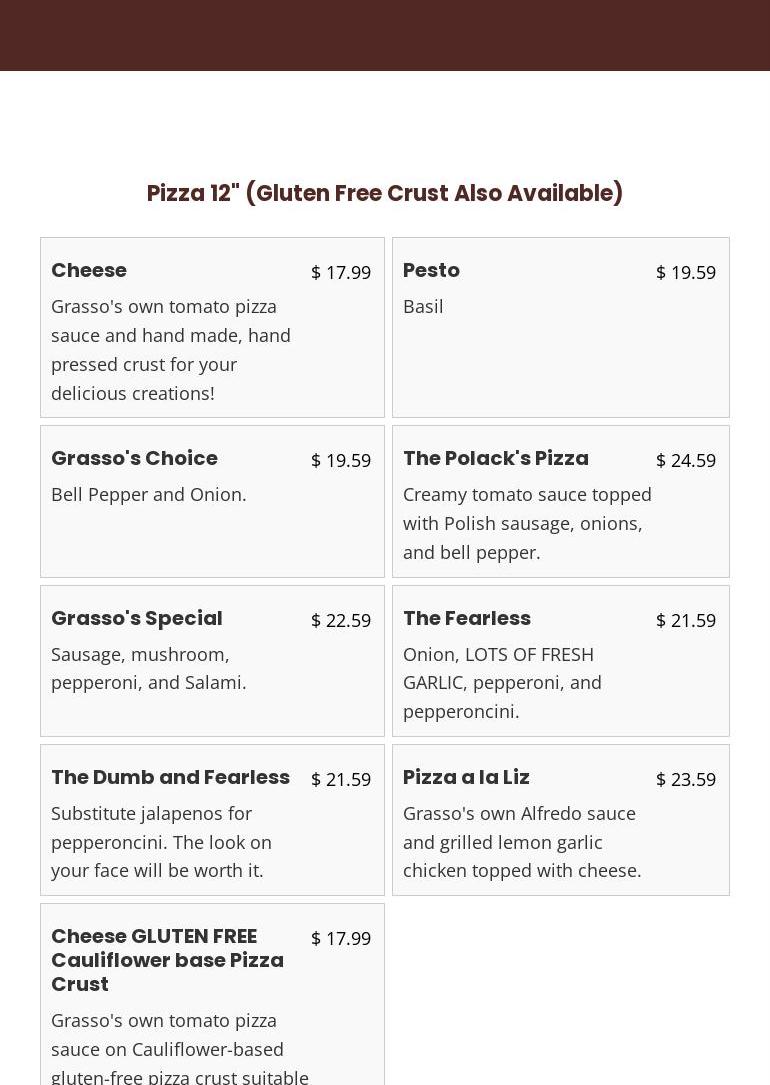Click the Pesto pizza $ 19.59 price
Image resolution: width=770 pixels, height=1085 pixels.
click(685, 272)
